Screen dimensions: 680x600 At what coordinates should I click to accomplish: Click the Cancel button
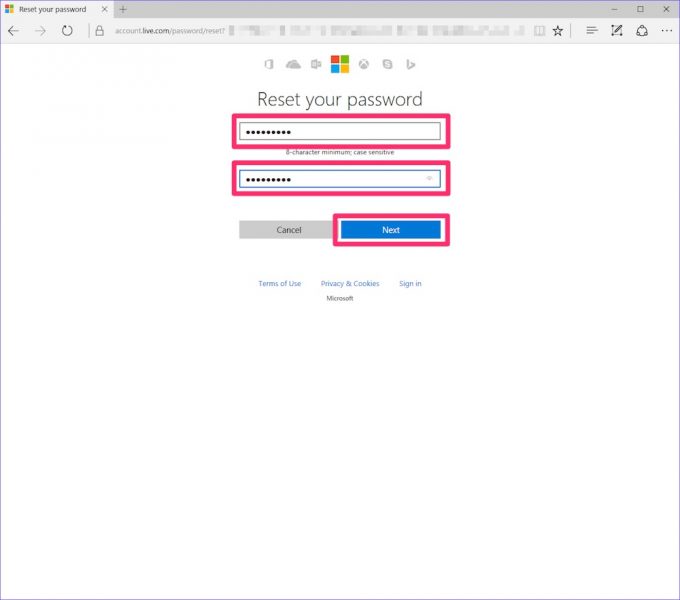[x=289, y=230]
